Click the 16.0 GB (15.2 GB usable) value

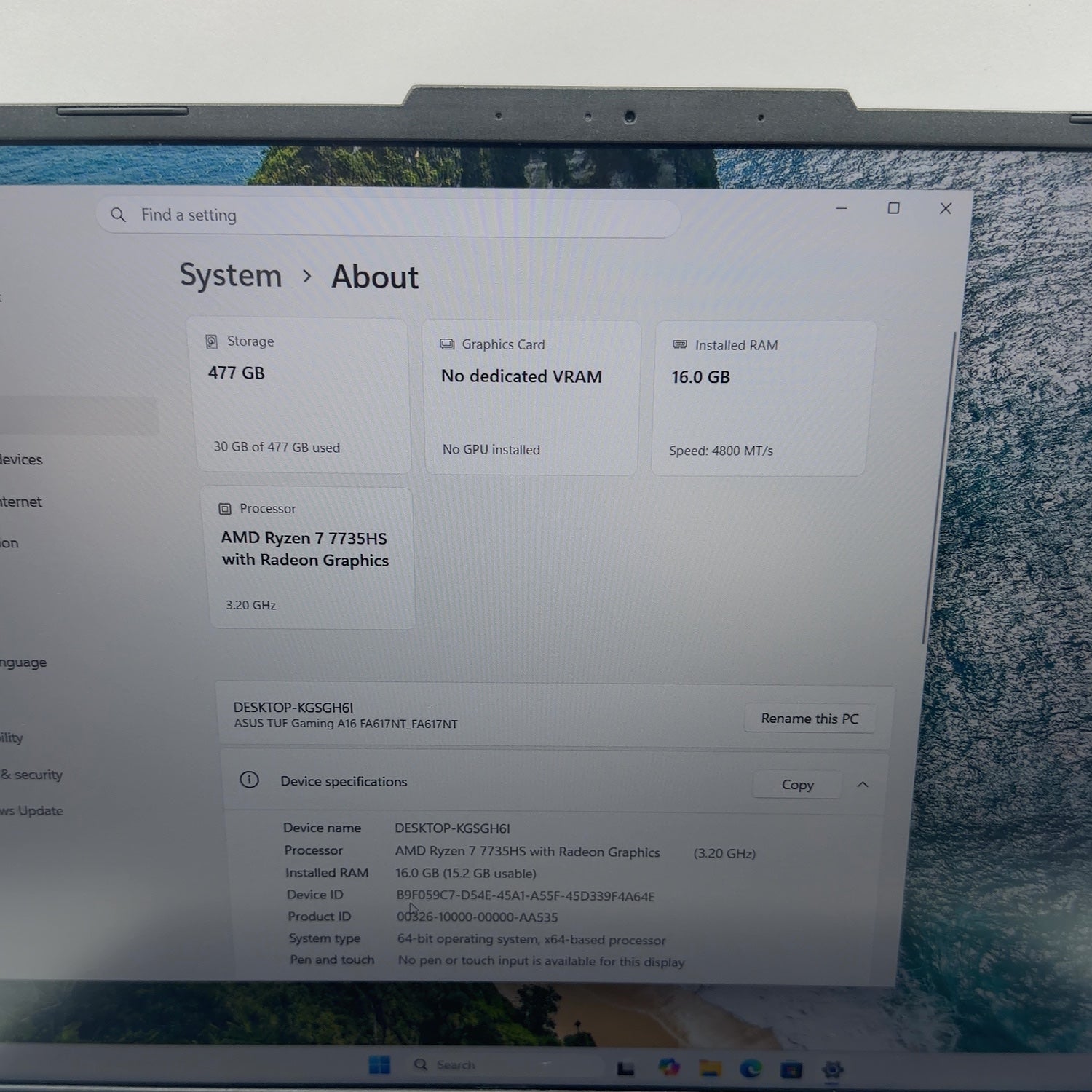click(466, 873)
